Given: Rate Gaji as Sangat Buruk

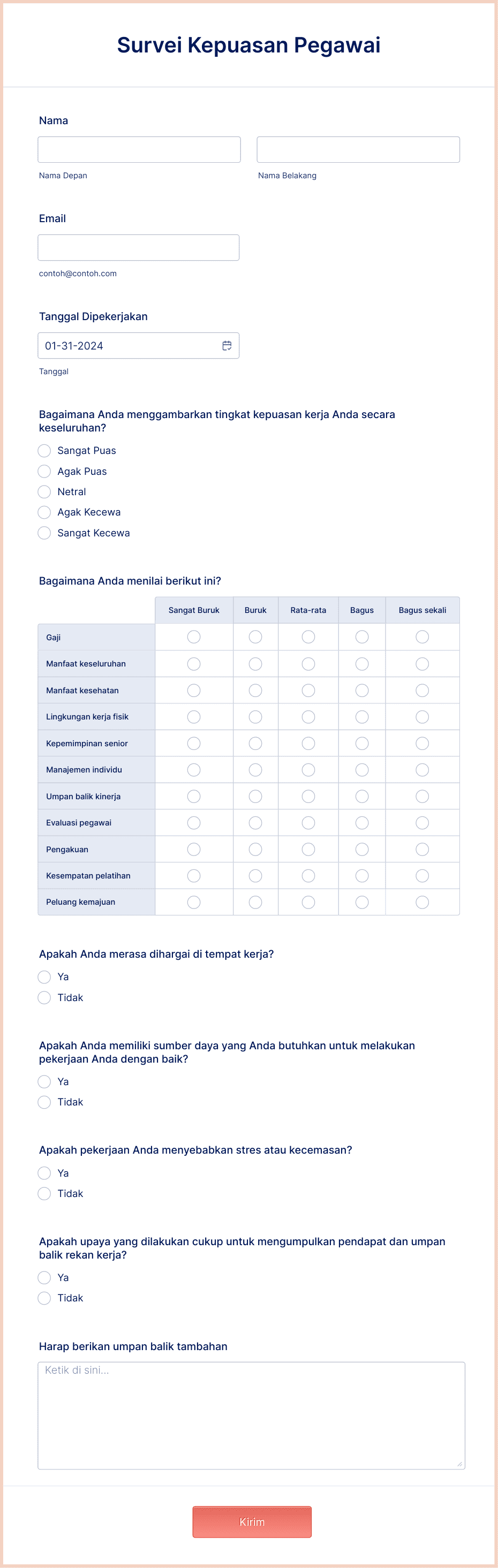Looking at the screenshot, I should (x=194, y=637).
